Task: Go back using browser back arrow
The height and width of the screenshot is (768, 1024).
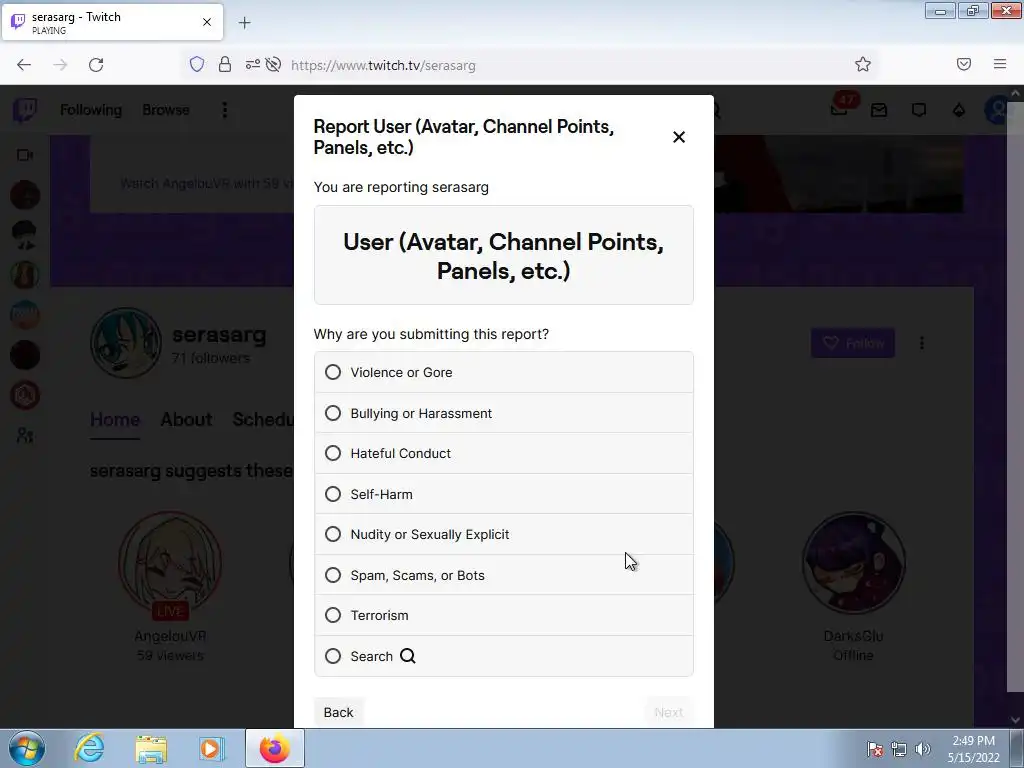Action: (x=24, y=65)
